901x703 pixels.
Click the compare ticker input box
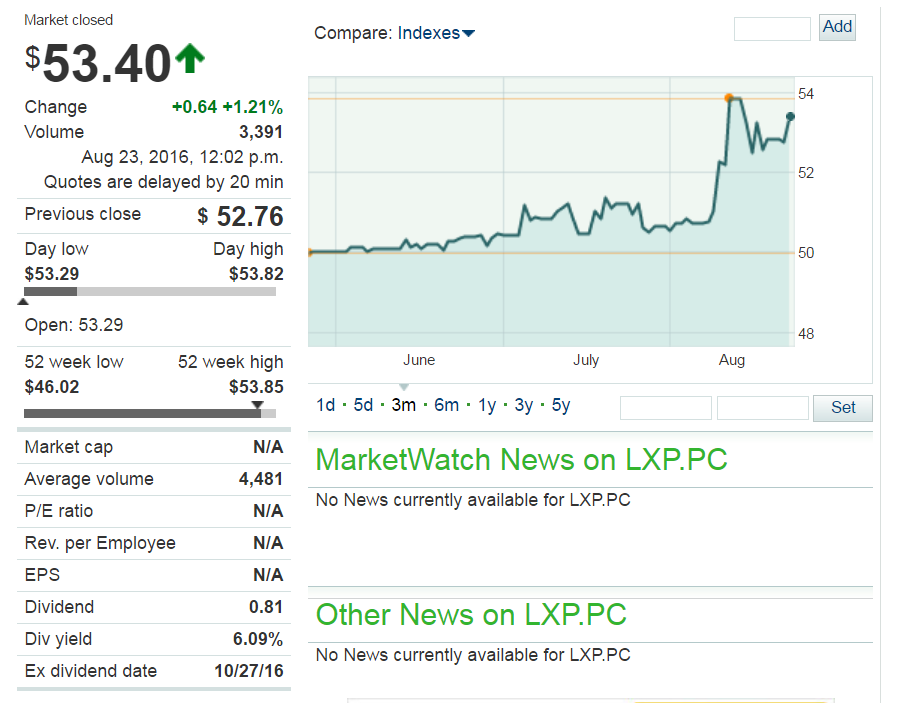[x=771, y=28]
